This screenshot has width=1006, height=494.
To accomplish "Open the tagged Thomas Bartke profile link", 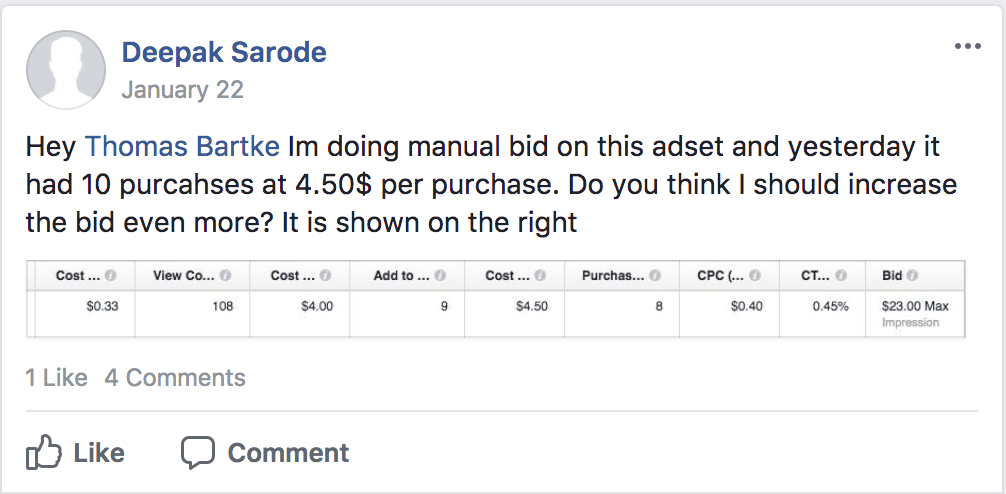I will click(182, 146).
